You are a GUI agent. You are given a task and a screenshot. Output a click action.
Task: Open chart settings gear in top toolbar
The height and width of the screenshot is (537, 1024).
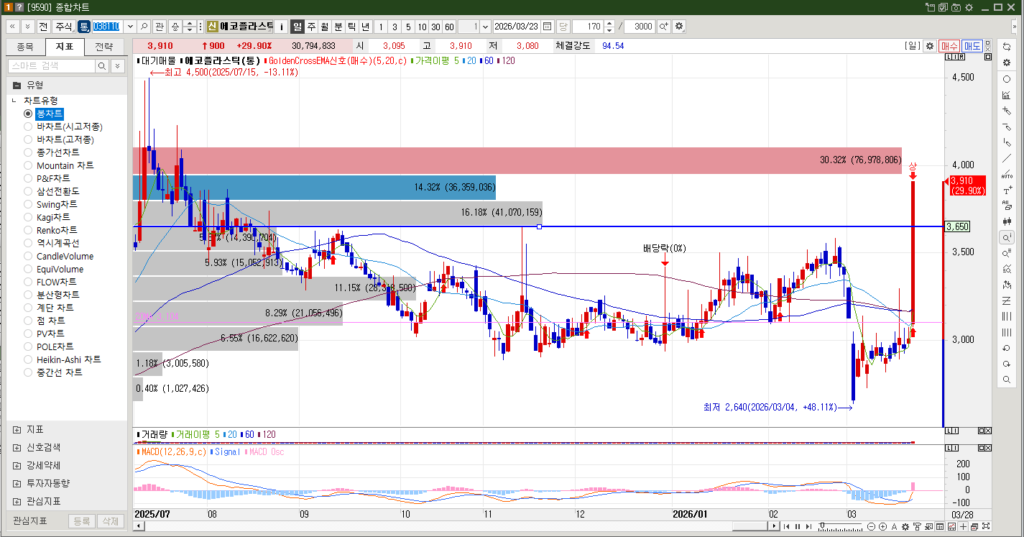pos(680,25)
